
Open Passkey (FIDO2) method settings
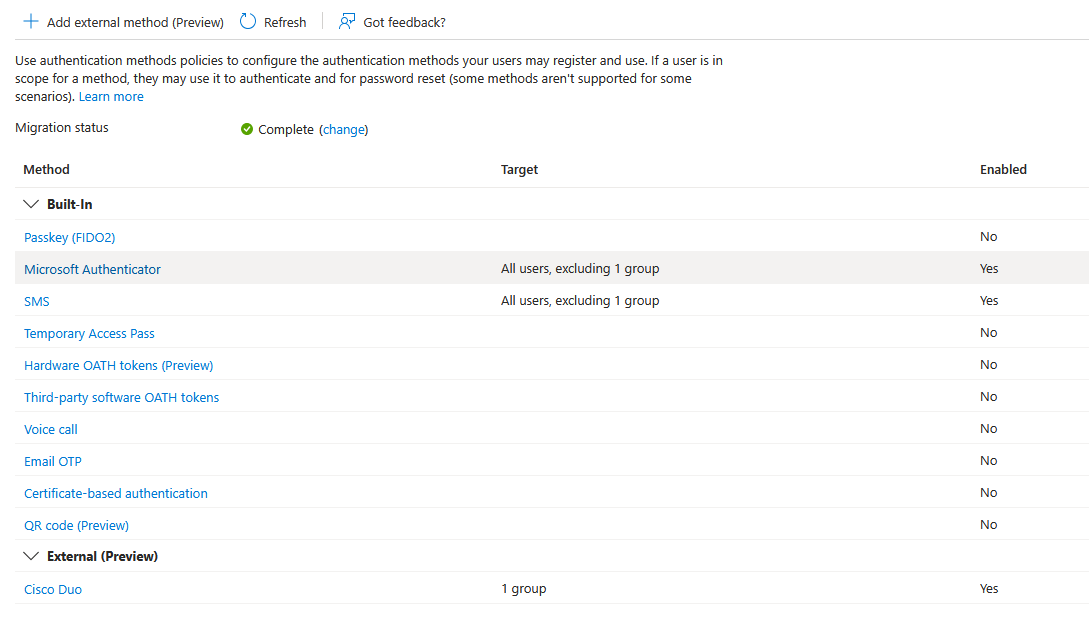click(x=69, y=237)
